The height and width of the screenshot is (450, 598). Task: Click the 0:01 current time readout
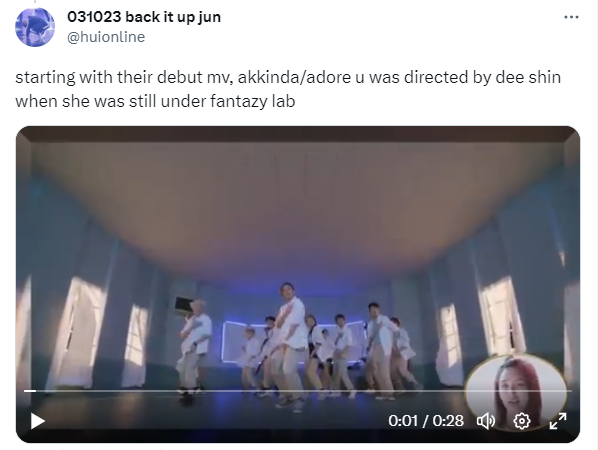(x=403, y=421)
